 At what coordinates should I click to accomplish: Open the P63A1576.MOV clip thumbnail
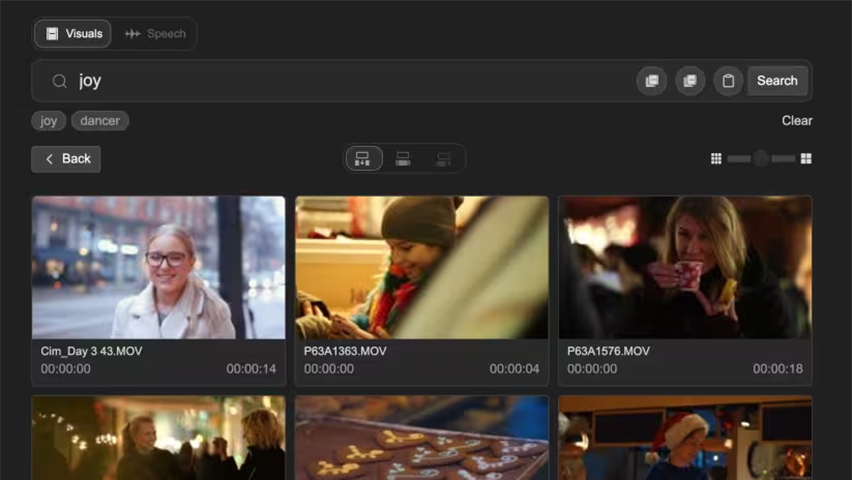(x=685, y=267)
